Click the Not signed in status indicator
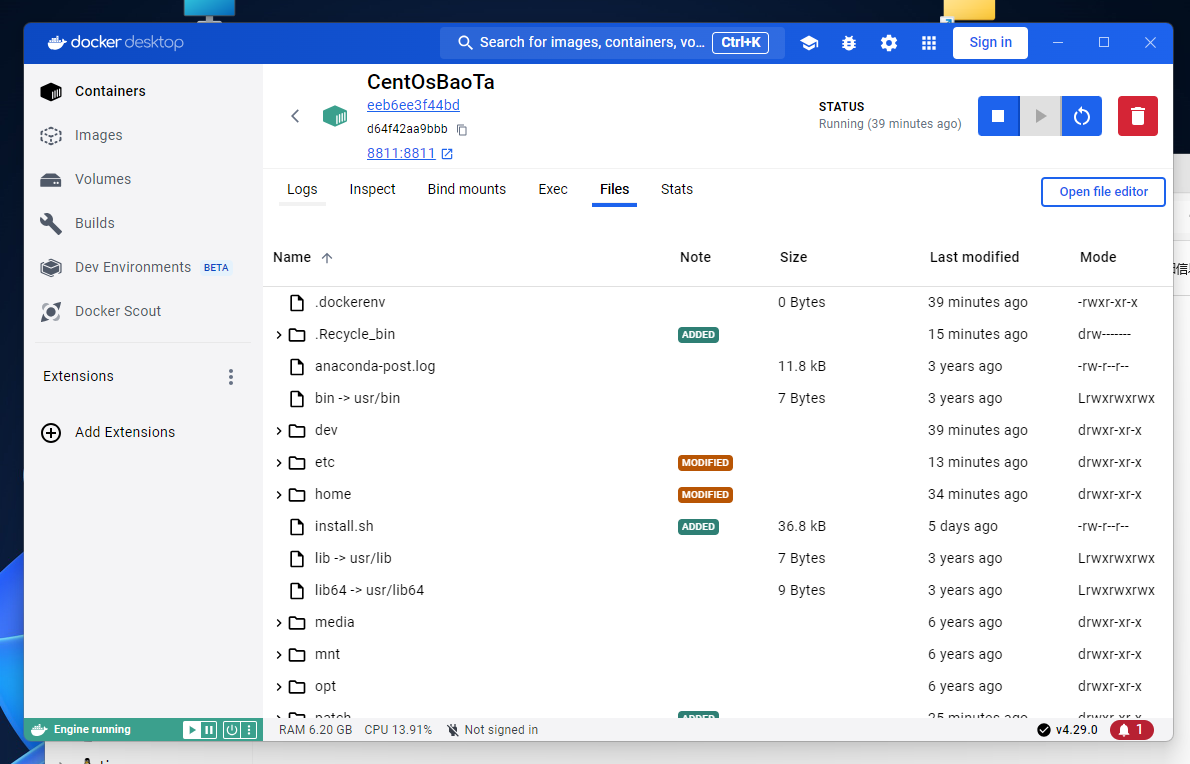 pos(492,730)
